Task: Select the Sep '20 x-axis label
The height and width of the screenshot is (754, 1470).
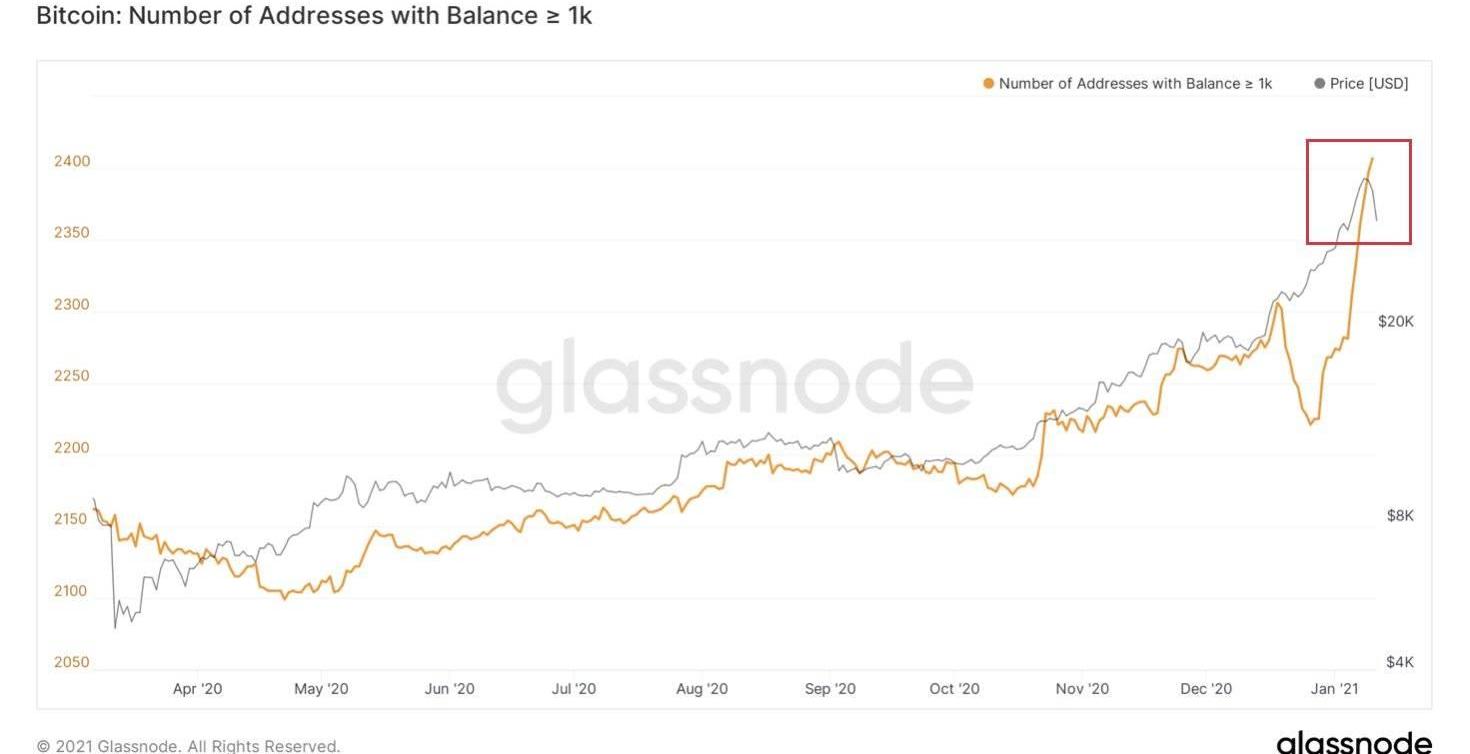Action: click(830, 689)
